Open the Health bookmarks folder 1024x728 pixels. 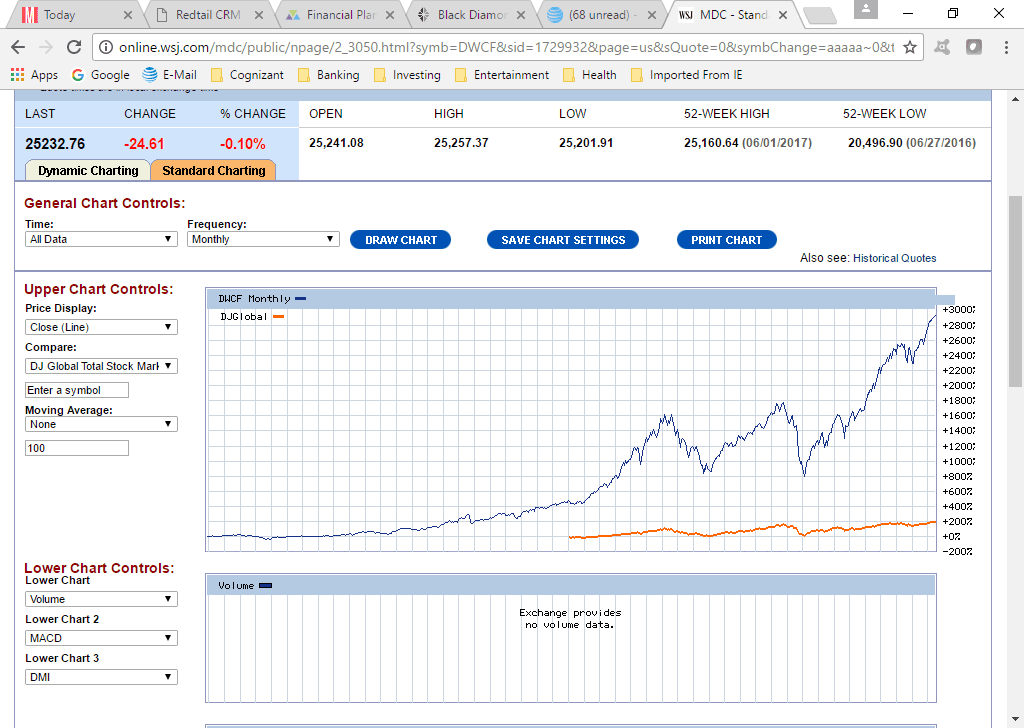590,75
